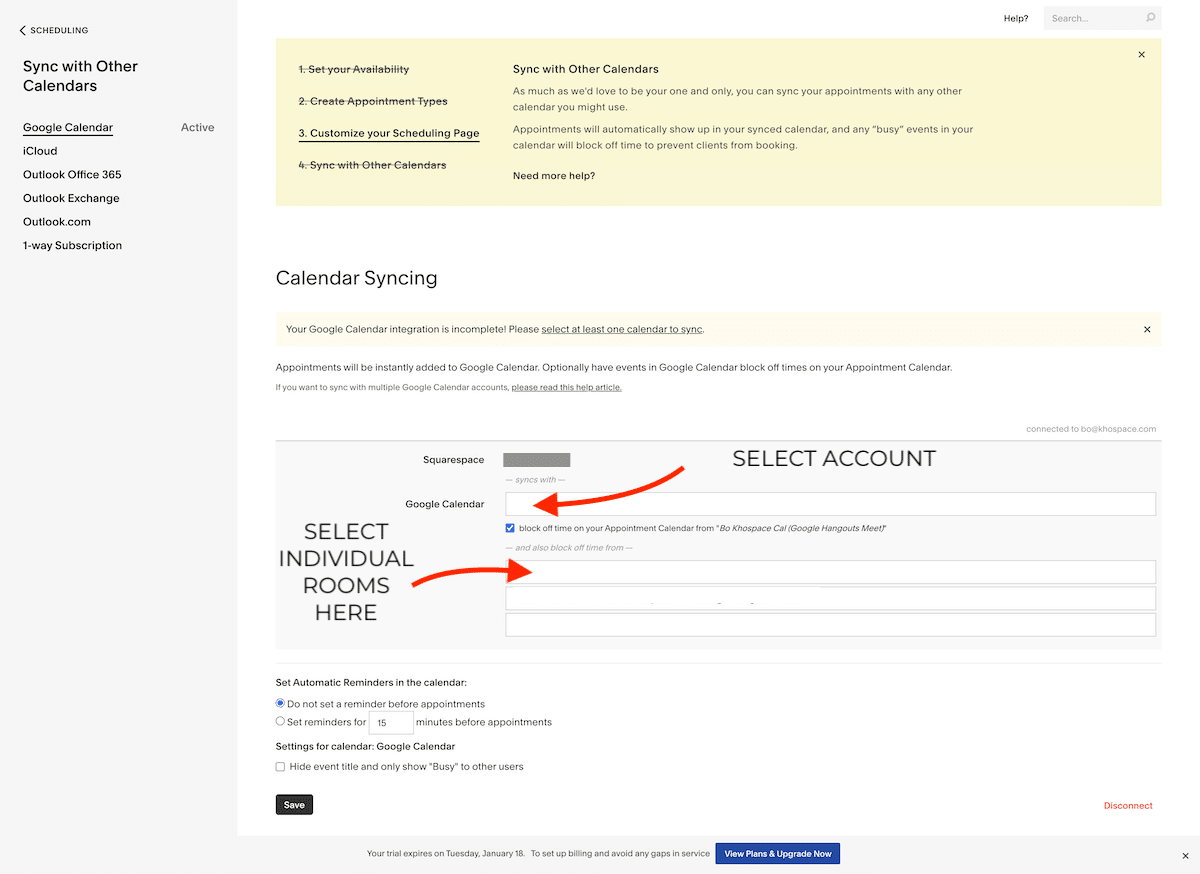Open step 4 Sync with Other Calendars

372,165
